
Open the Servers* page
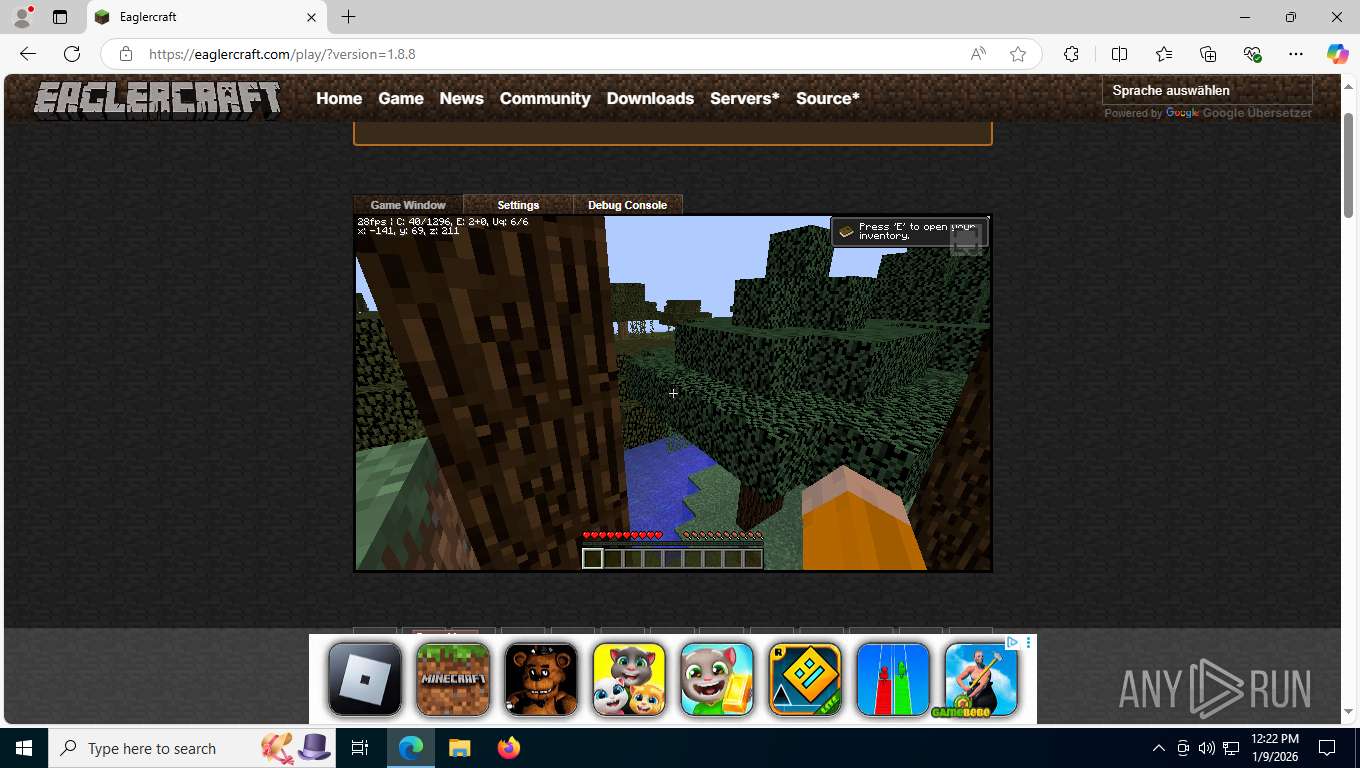point(745,98)
